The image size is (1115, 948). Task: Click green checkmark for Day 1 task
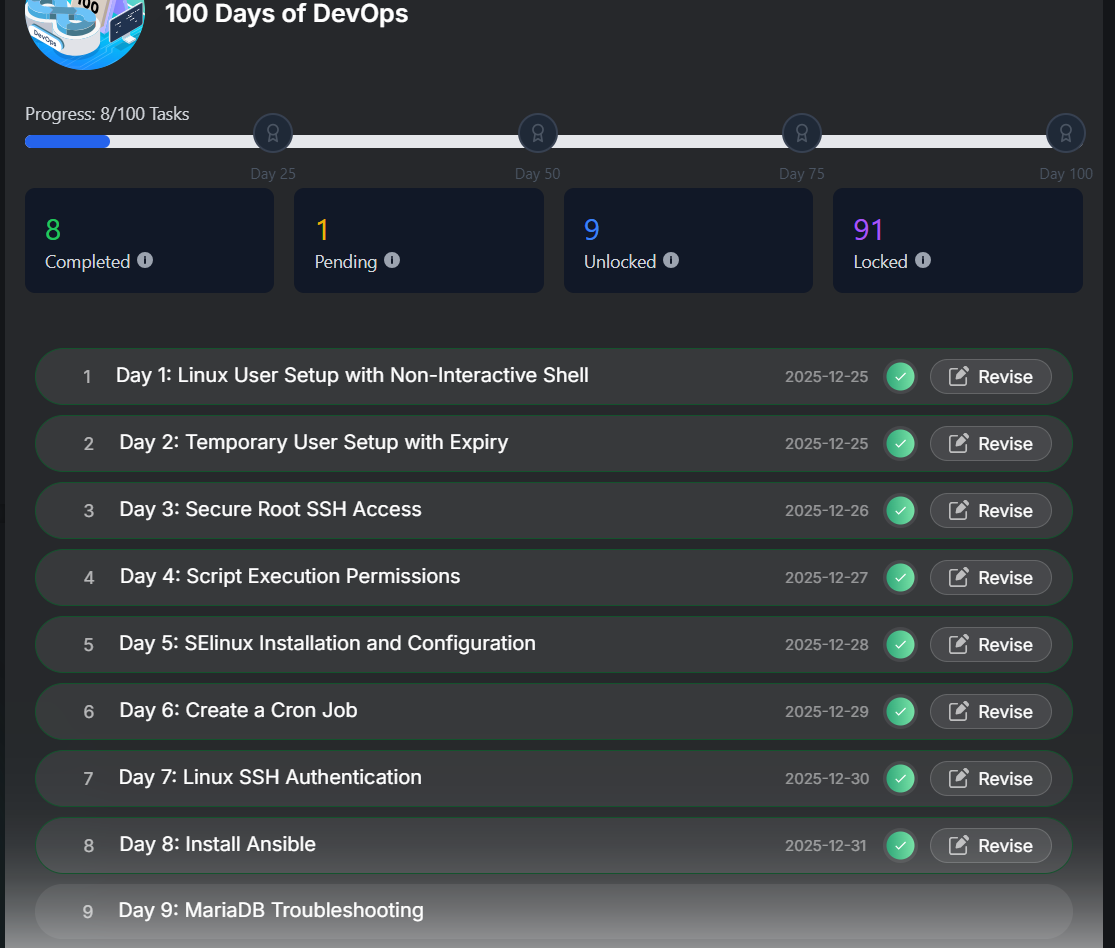[901, 377]
